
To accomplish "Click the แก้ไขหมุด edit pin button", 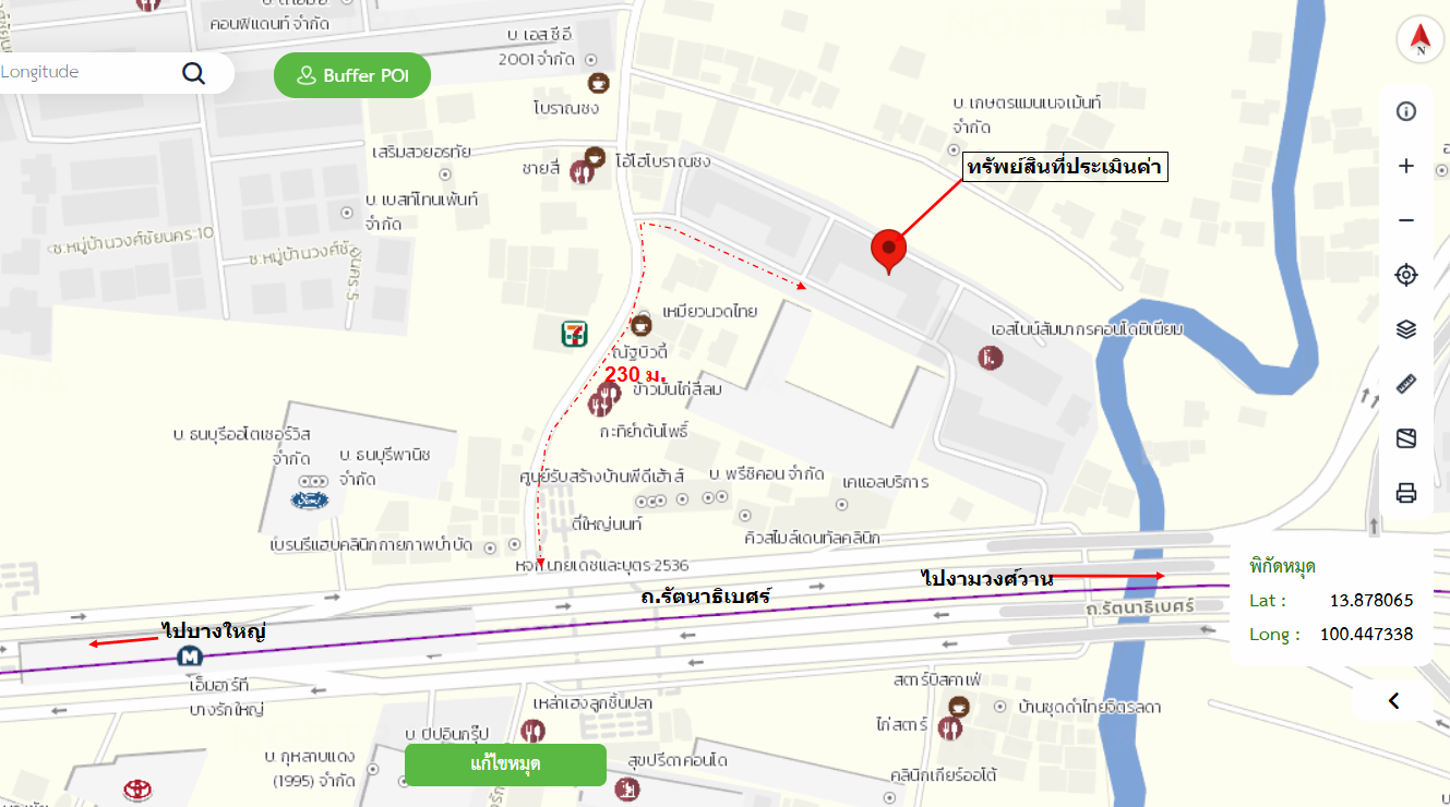I will pos(505,765).
